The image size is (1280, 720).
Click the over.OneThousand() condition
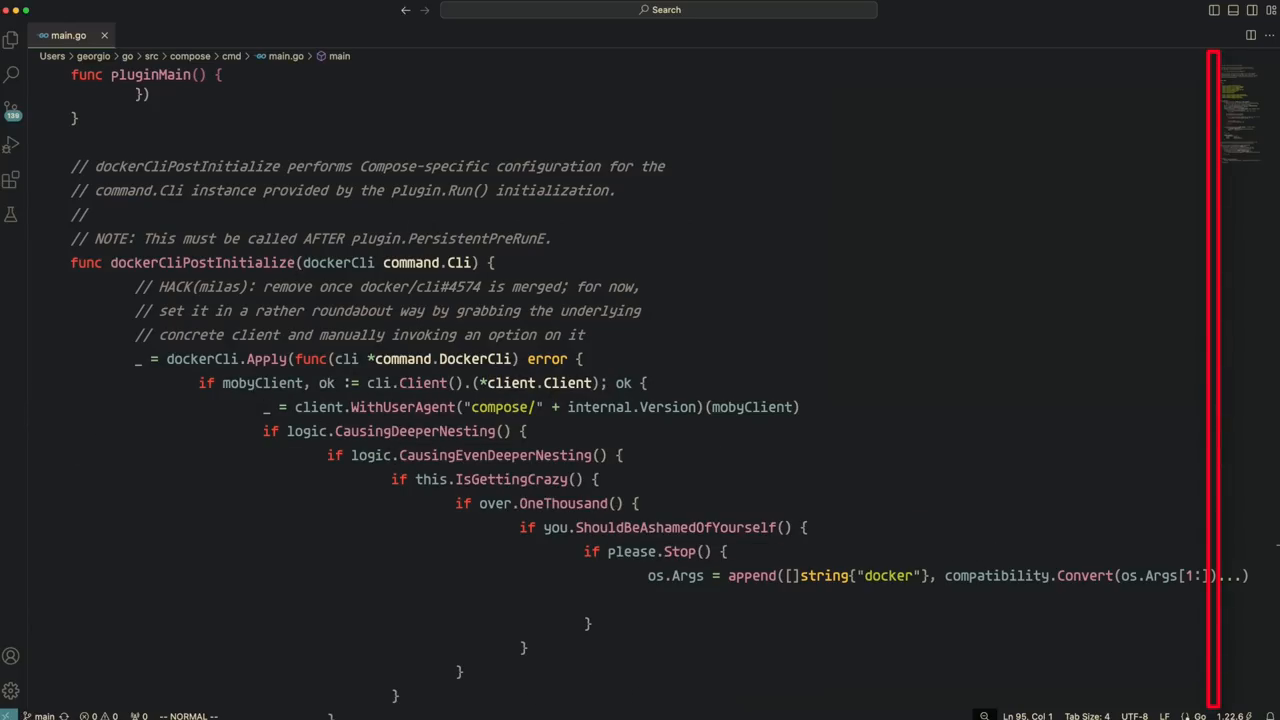[551, 503]
